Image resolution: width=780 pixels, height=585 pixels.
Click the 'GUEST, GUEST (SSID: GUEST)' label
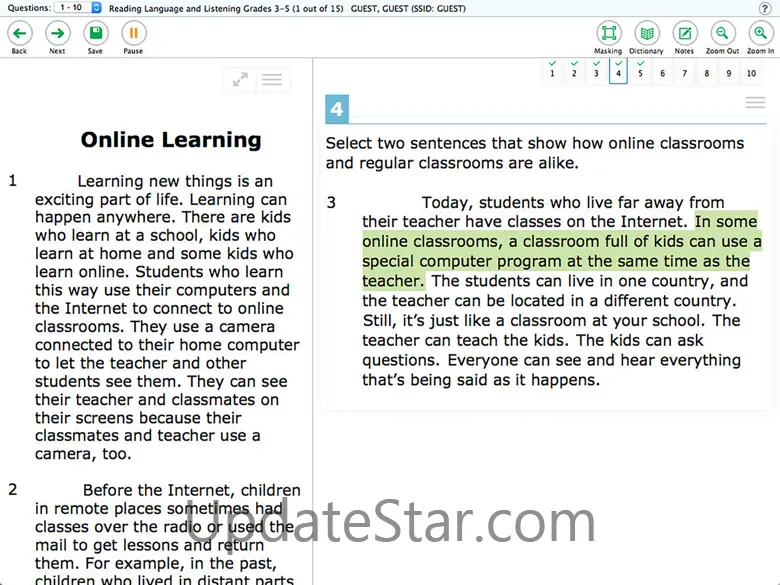408,8
